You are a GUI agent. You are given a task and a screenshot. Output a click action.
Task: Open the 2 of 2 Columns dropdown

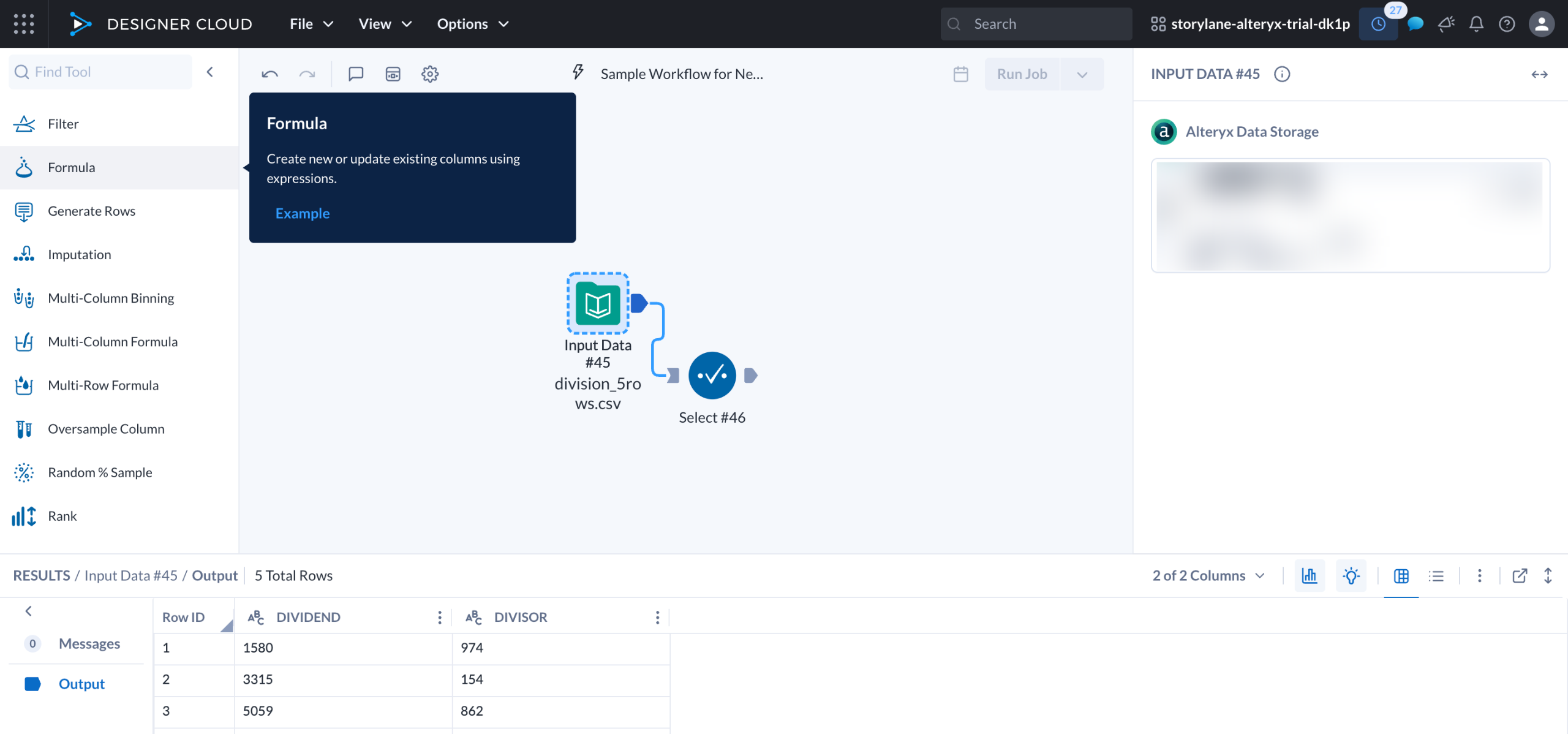[1208, 575]
